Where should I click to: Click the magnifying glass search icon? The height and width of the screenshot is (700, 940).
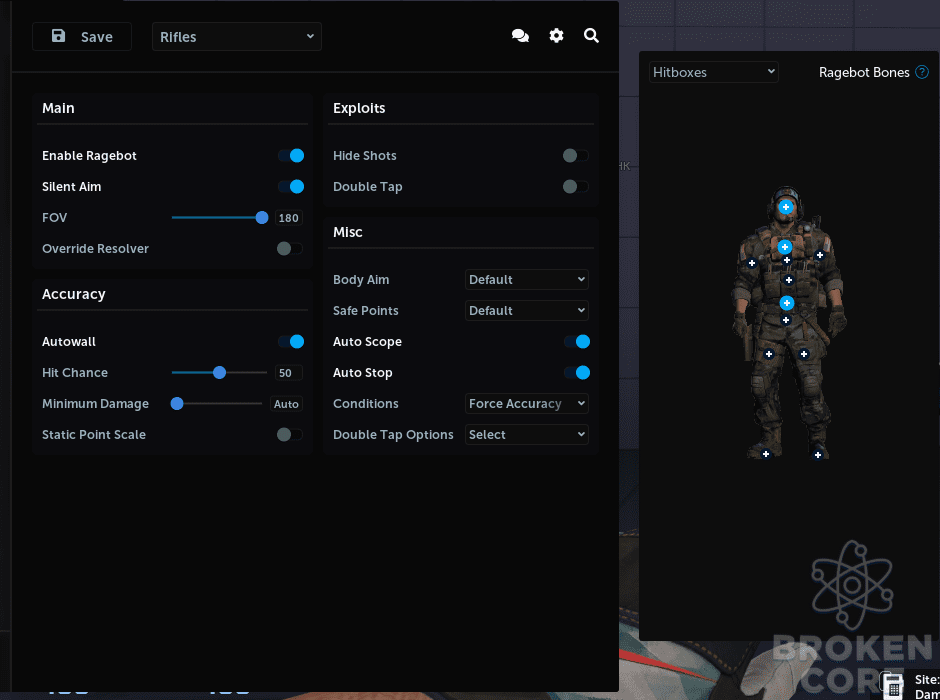pyautogui.click(x=591, y=36)
